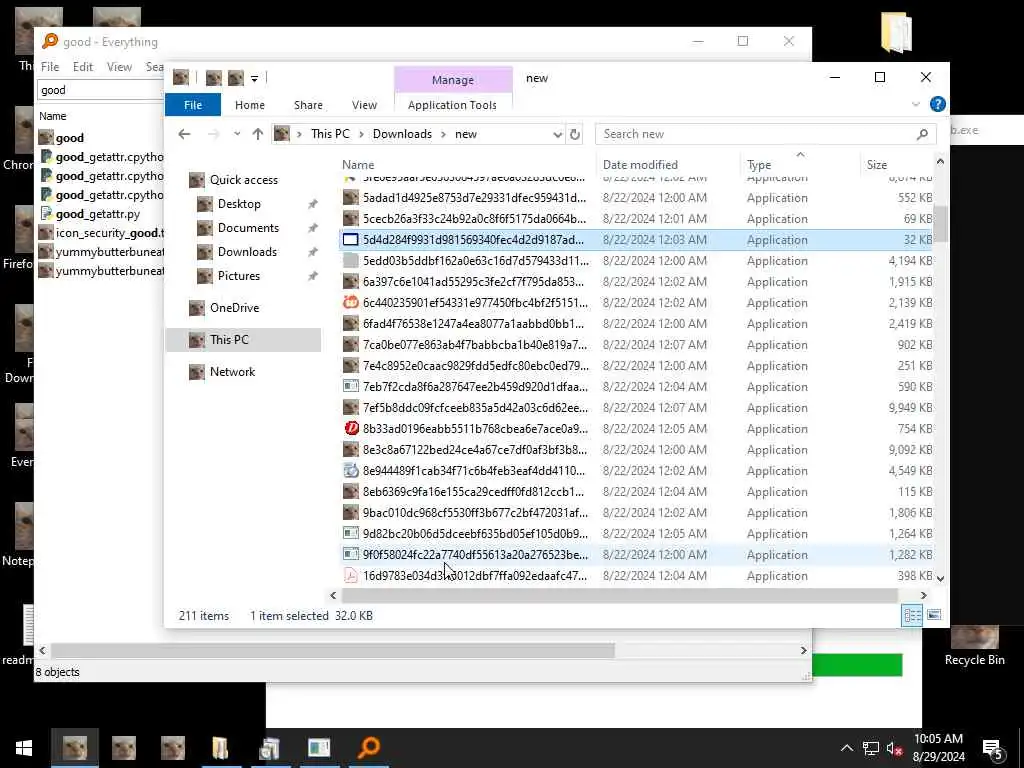The image size is (1024, 768).
Task: Refresh the 'new' folder address bar
Action: click(x=575, y=135)
